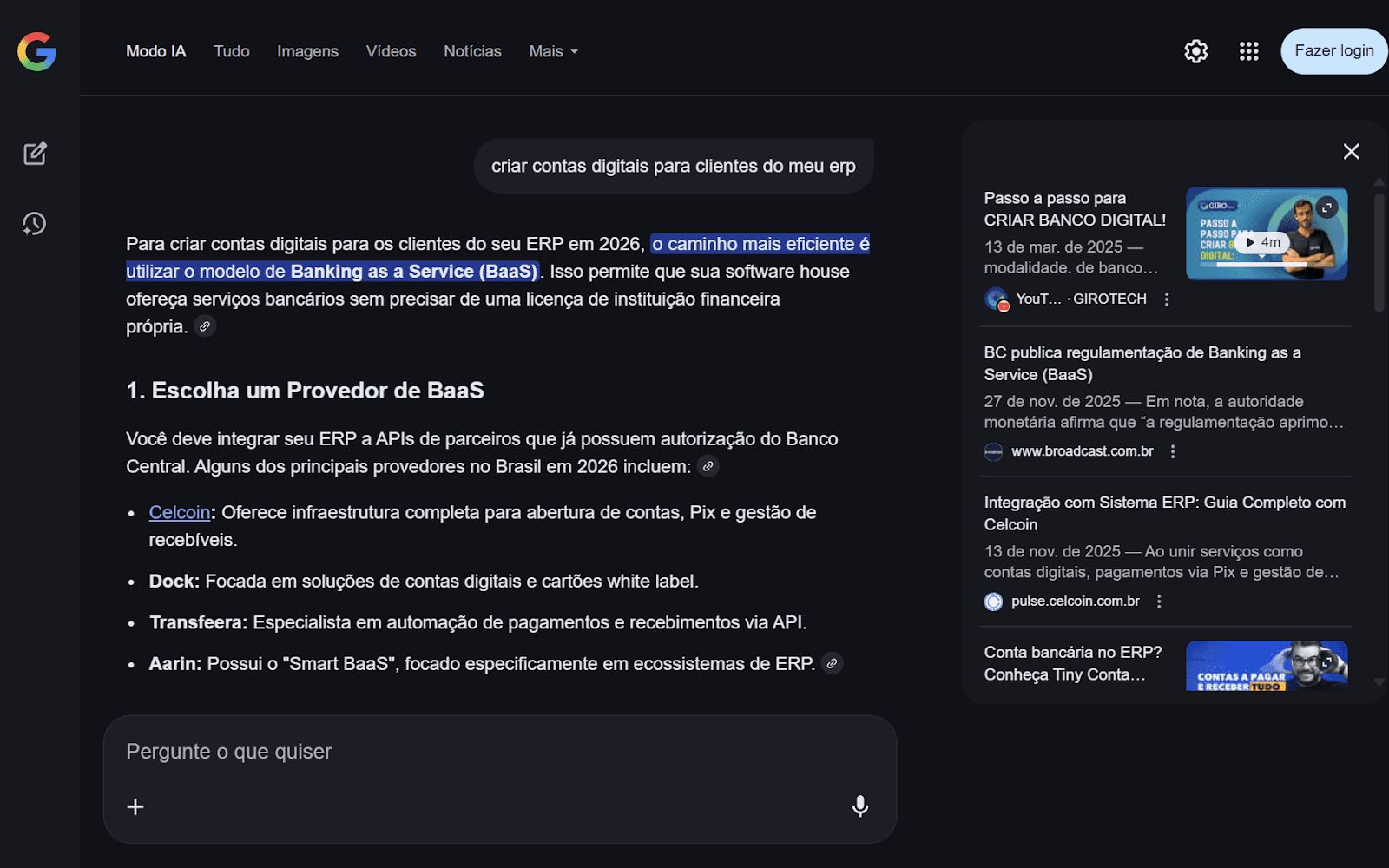Click the plus attach icon in prompt box
Image resolution: width=1389 pixels, height=868 pixels.
point(135,806)
